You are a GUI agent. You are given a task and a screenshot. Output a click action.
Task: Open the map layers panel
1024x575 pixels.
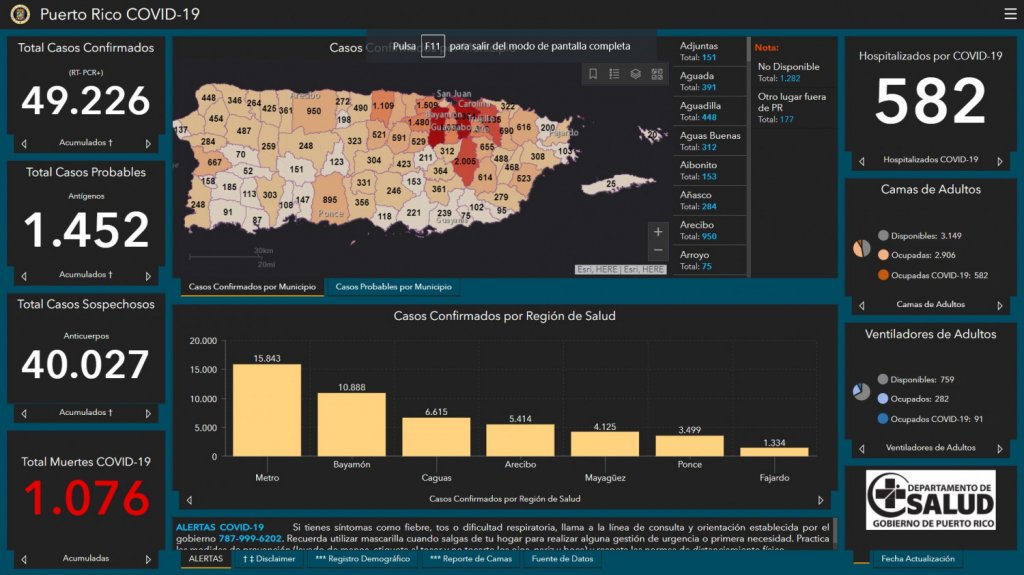point(635,74)
